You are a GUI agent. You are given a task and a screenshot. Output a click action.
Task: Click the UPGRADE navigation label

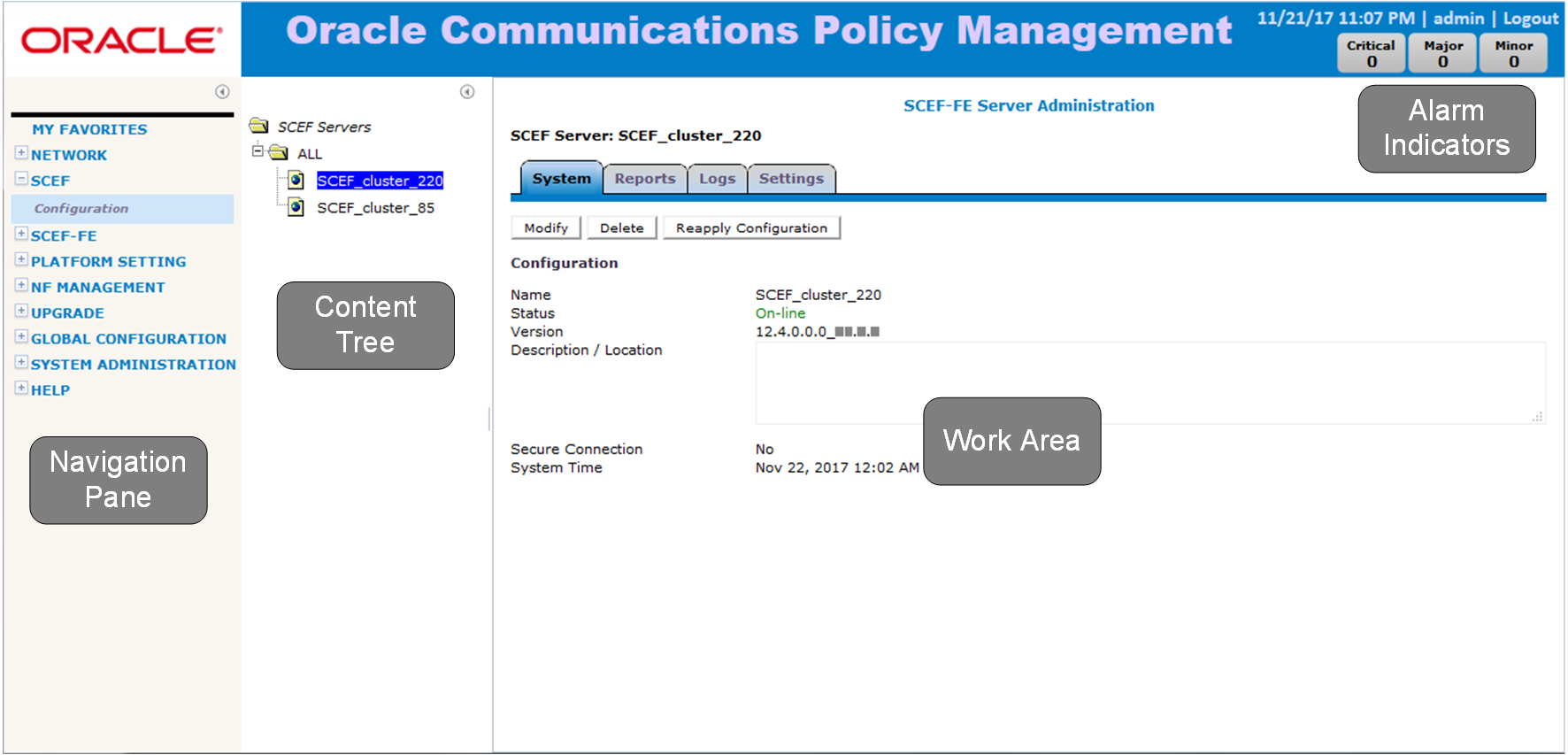(67, 313)
